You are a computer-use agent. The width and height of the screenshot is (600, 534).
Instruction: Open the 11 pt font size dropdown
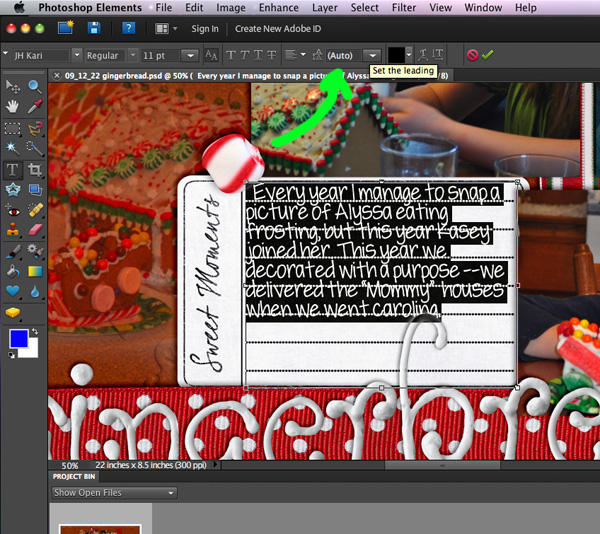click(x=190, y=56)
